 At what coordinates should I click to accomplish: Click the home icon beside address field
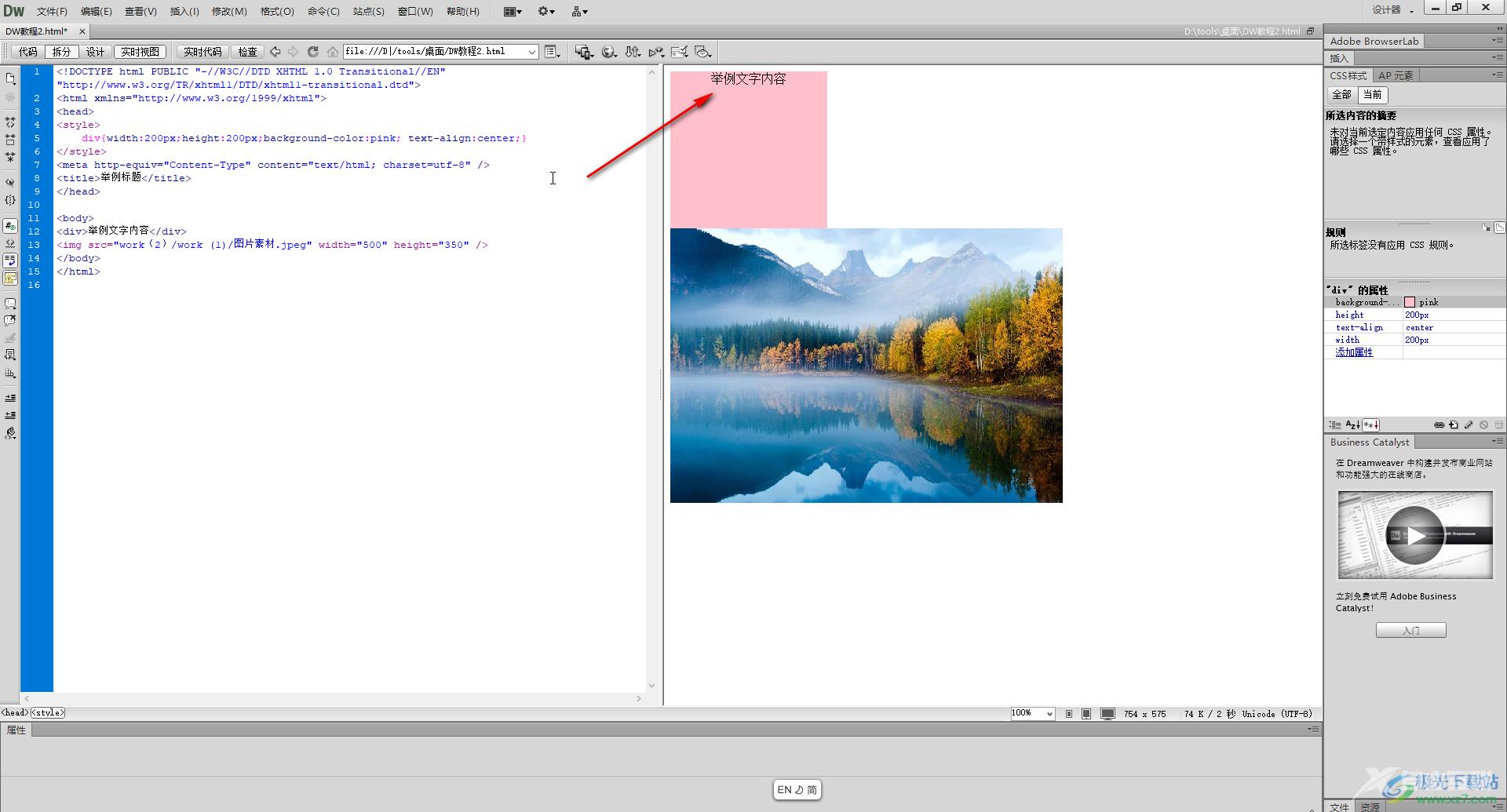point(333,52)
